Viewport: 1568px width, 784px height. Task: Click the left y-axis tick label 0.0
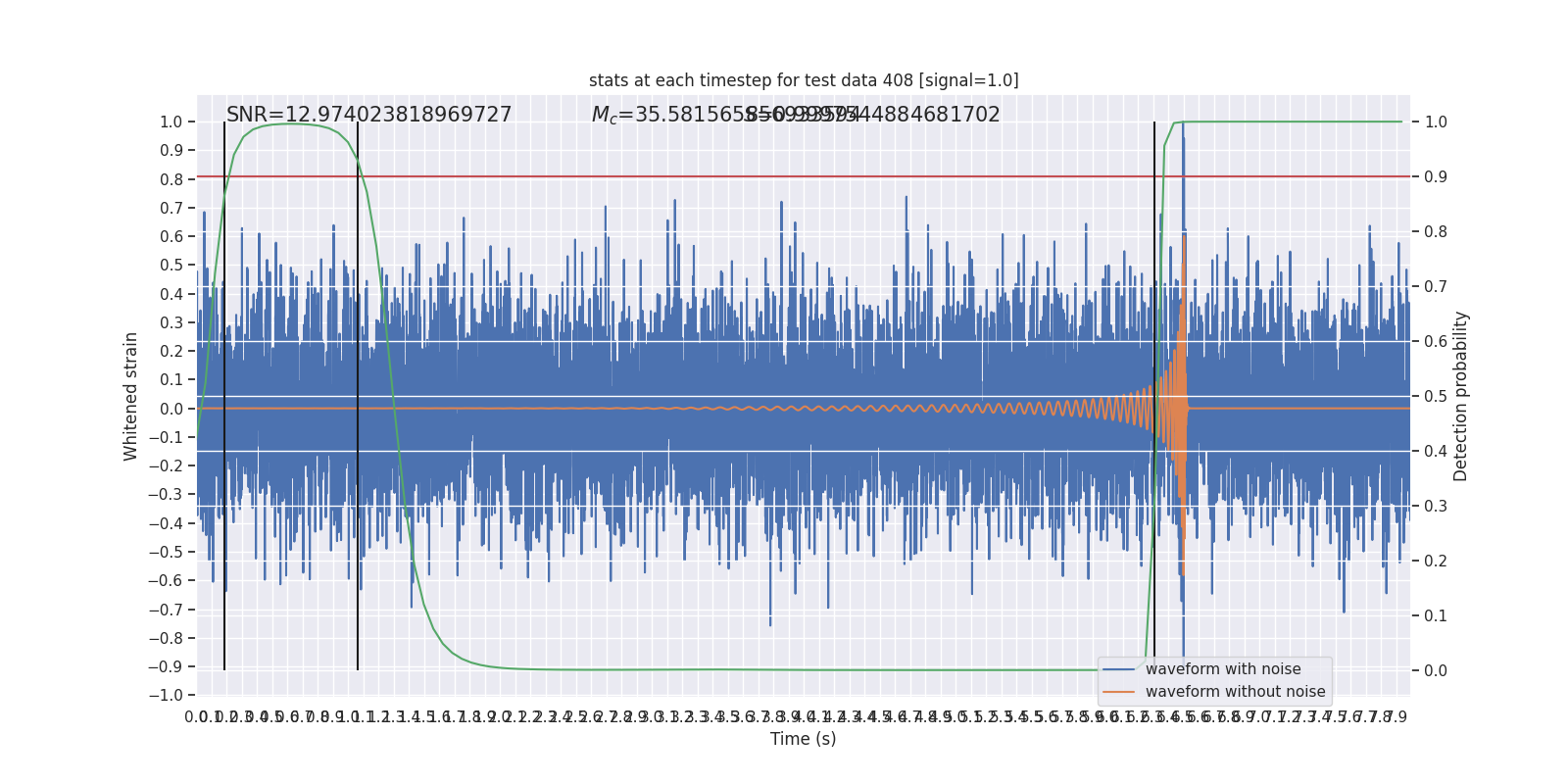tap(171, 409)
